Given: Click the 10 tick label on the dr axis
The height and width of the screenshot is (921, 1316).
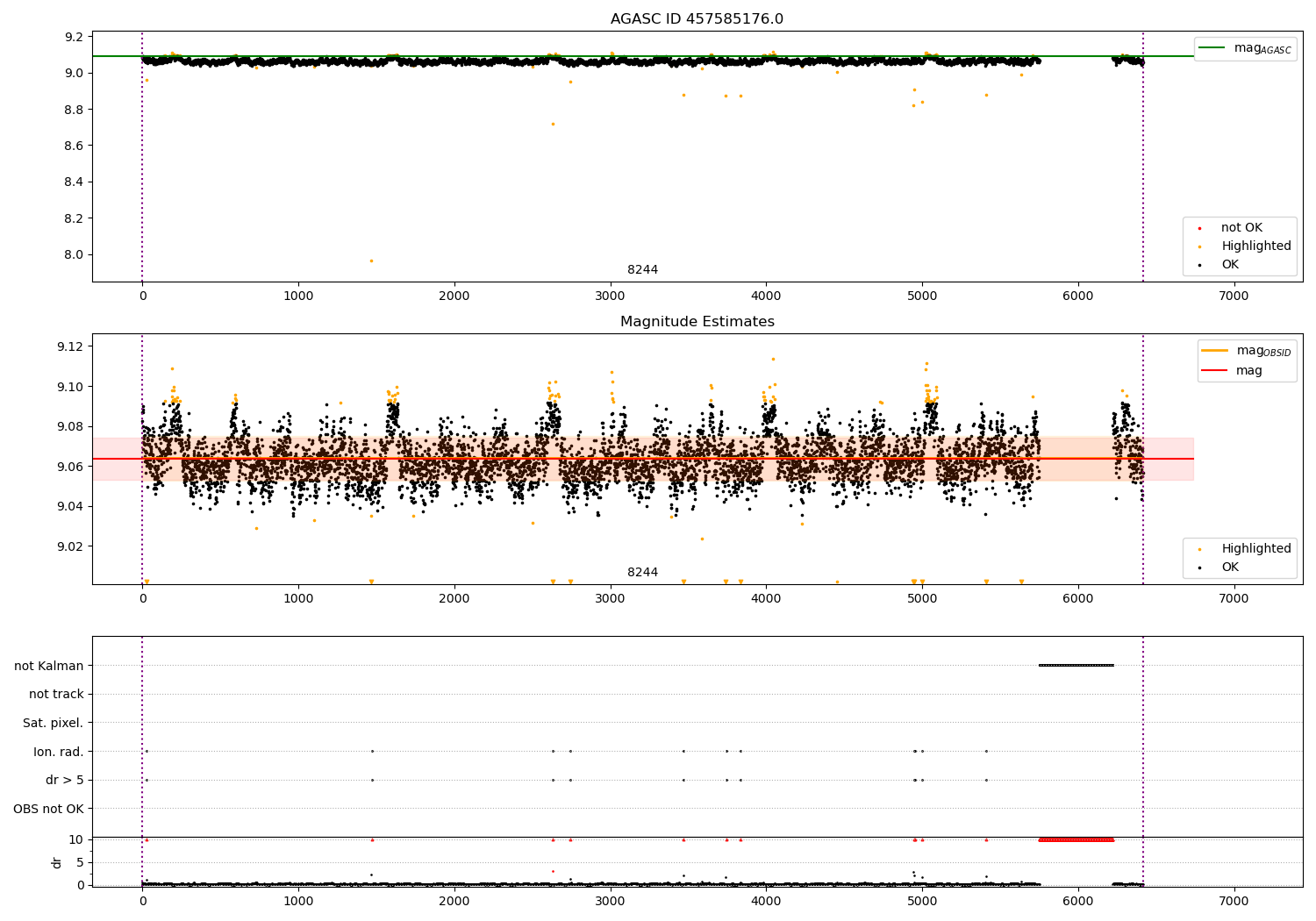Looking at the screenshot, I should tap(76, 839).
